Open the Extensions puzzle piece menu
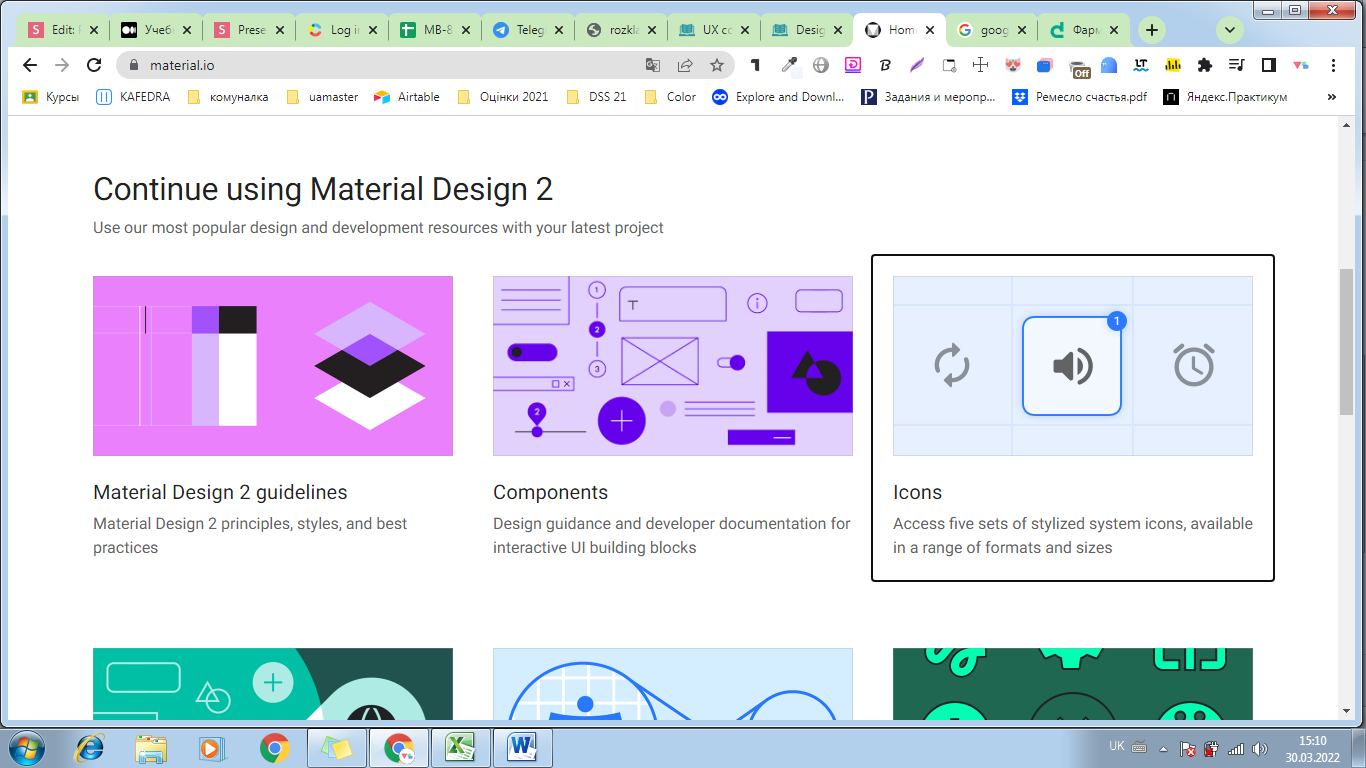Screen dimensions: 1366x768 (1205, 65)
